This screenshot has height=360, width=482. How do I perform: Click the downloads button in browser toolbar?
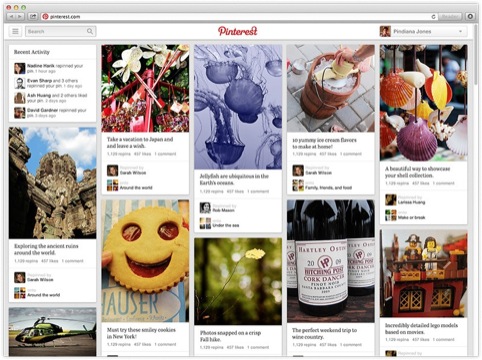click(470, 16)
